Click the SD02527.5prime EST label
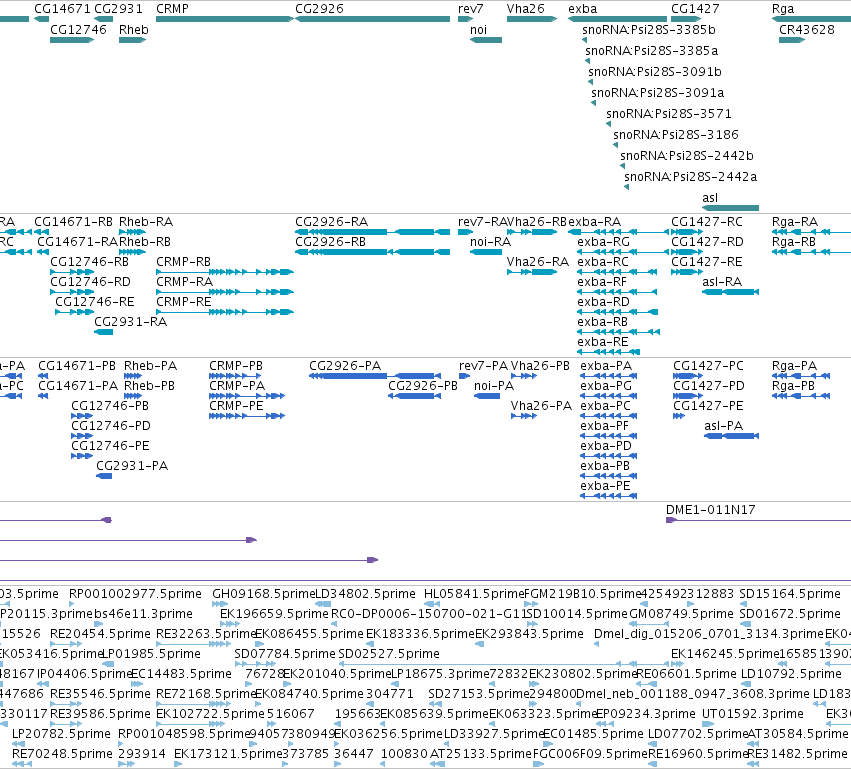 click(x=389, y=654)
